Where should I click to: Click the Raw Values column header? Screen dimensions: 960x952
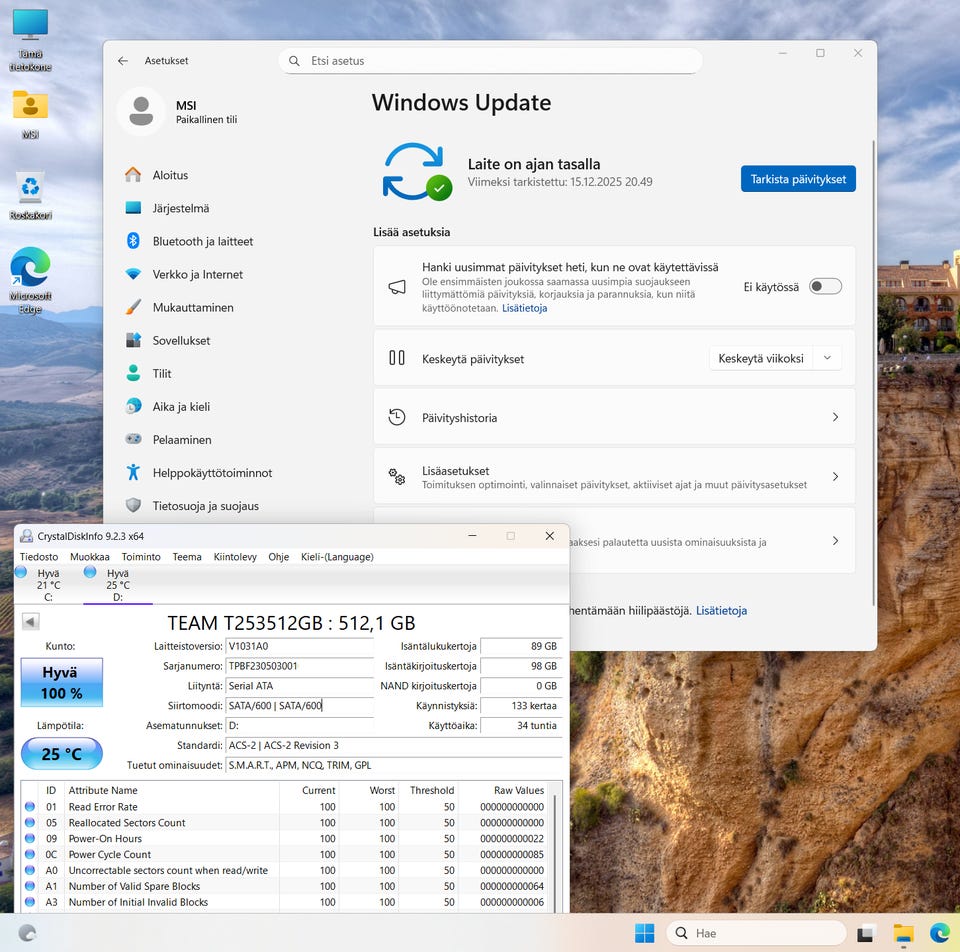pyautogui.click(x=504, y=790)
